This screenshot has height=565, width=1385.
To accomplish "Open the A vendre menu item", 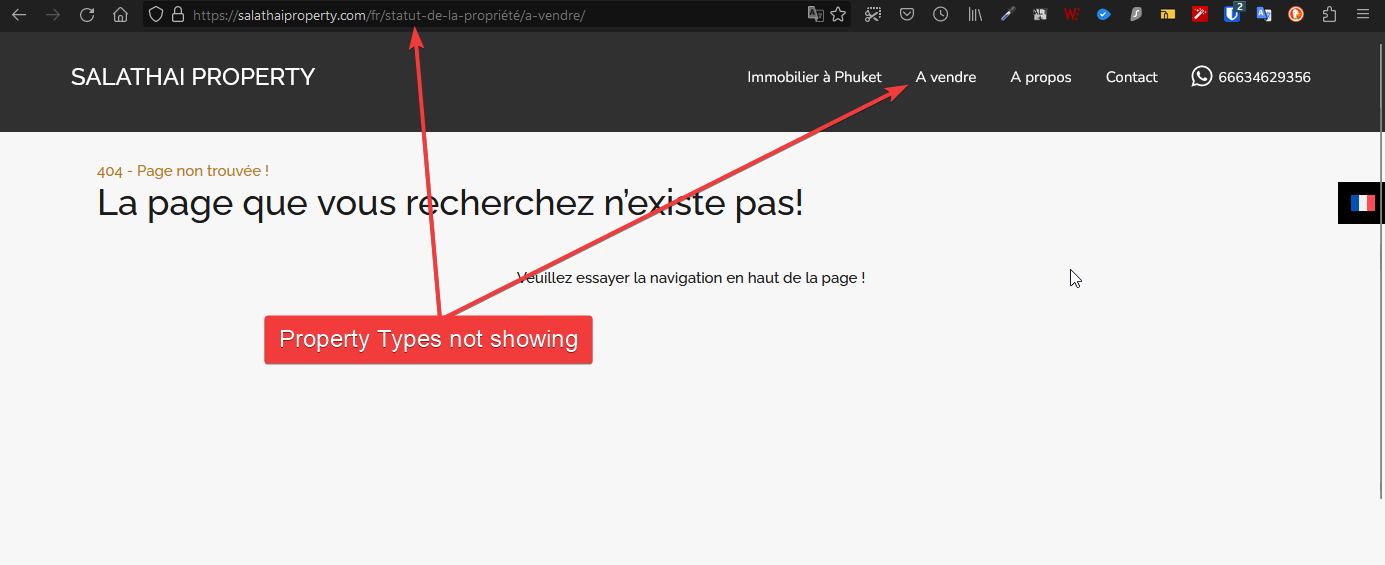I will [x=946, y=77].
